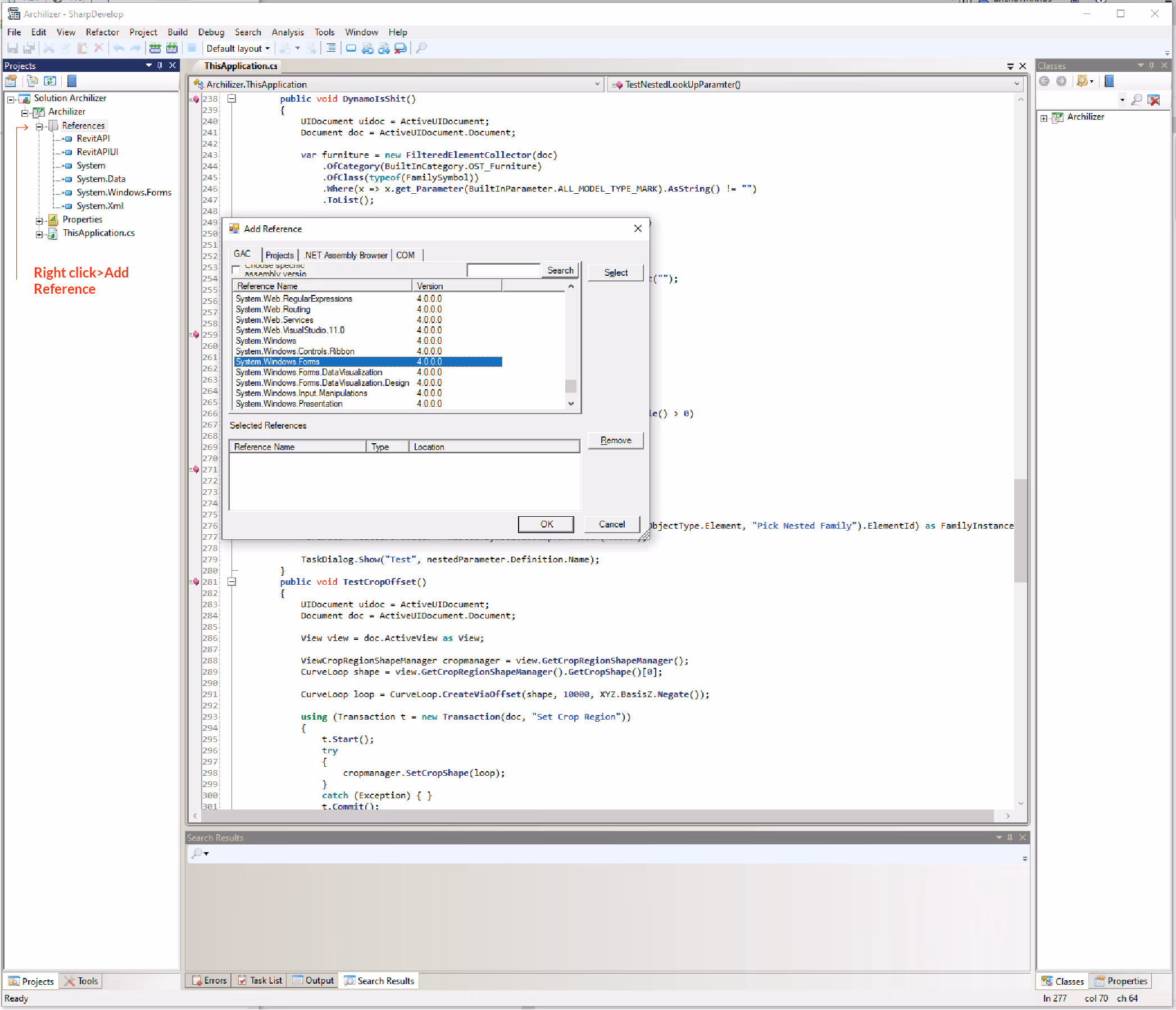
Task: Click the code editor vertical scrollbar thumb
Action: click(1020, 530)
